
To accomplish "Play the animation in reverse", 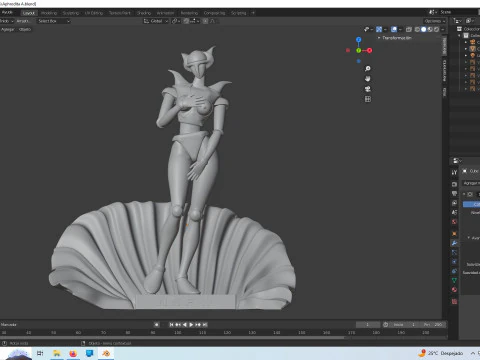I will (185, 324).
